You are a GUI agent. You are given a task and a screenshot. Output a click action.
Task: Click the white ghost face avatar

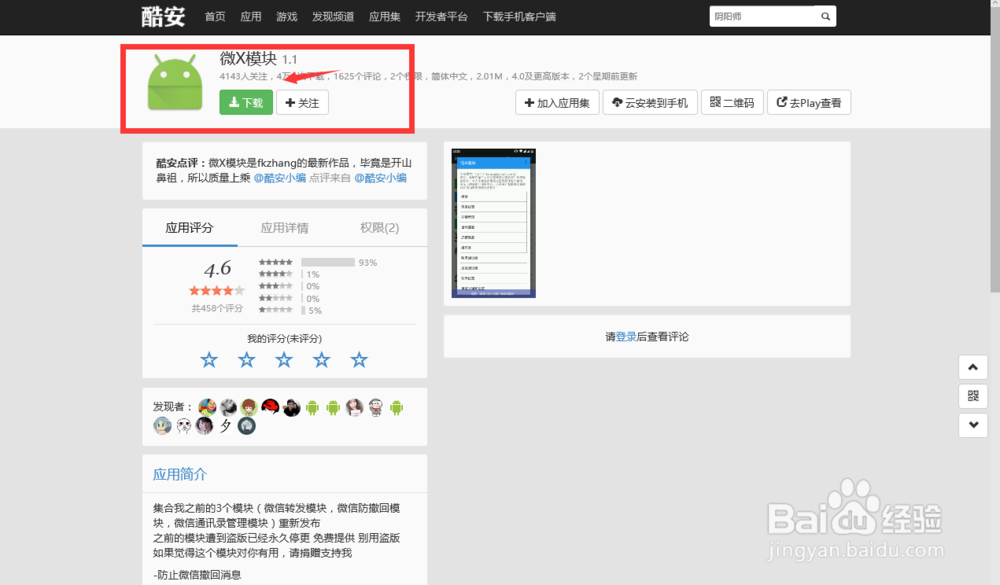click(x=184, y=426)
